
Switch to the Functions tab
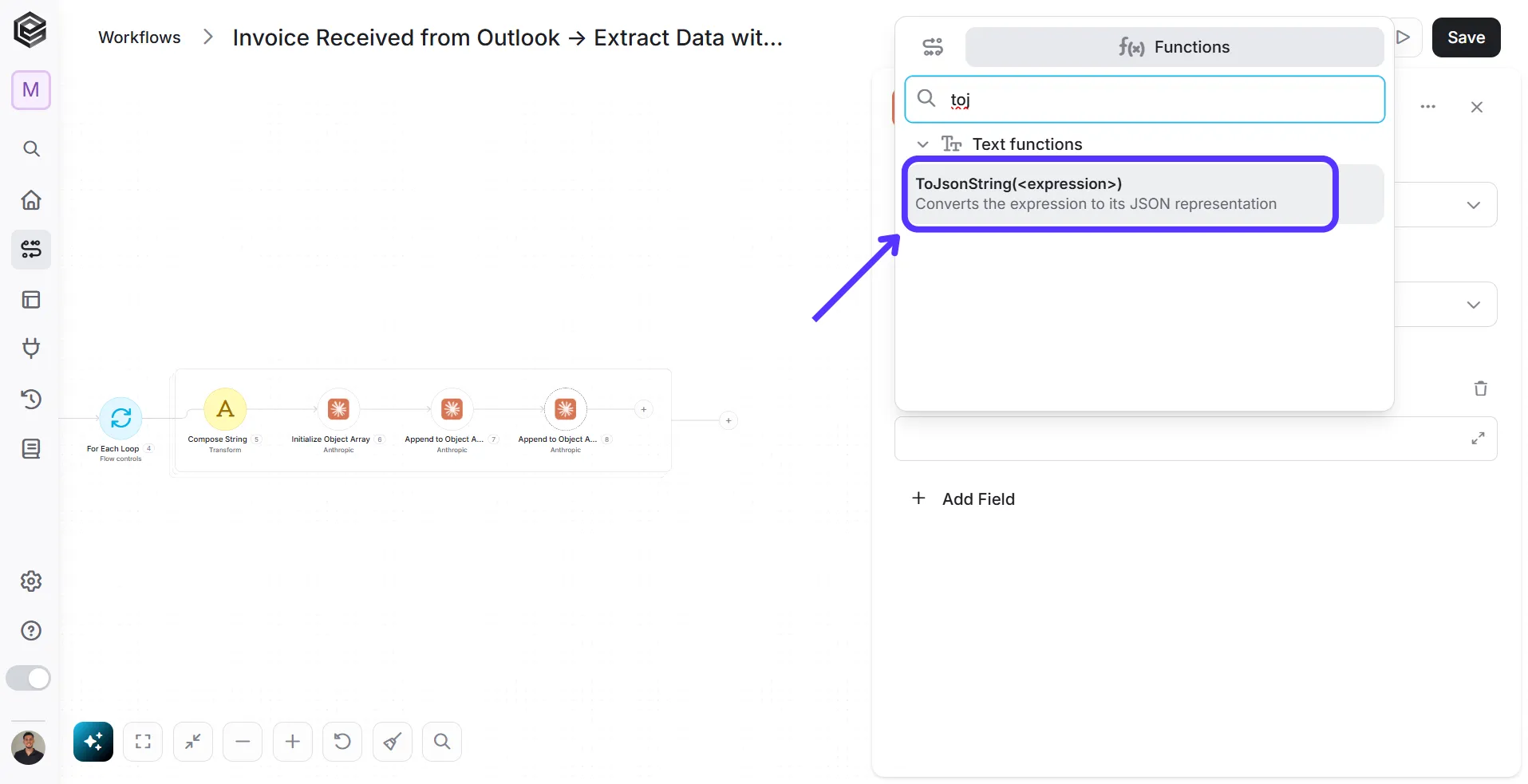[1175, 47]
